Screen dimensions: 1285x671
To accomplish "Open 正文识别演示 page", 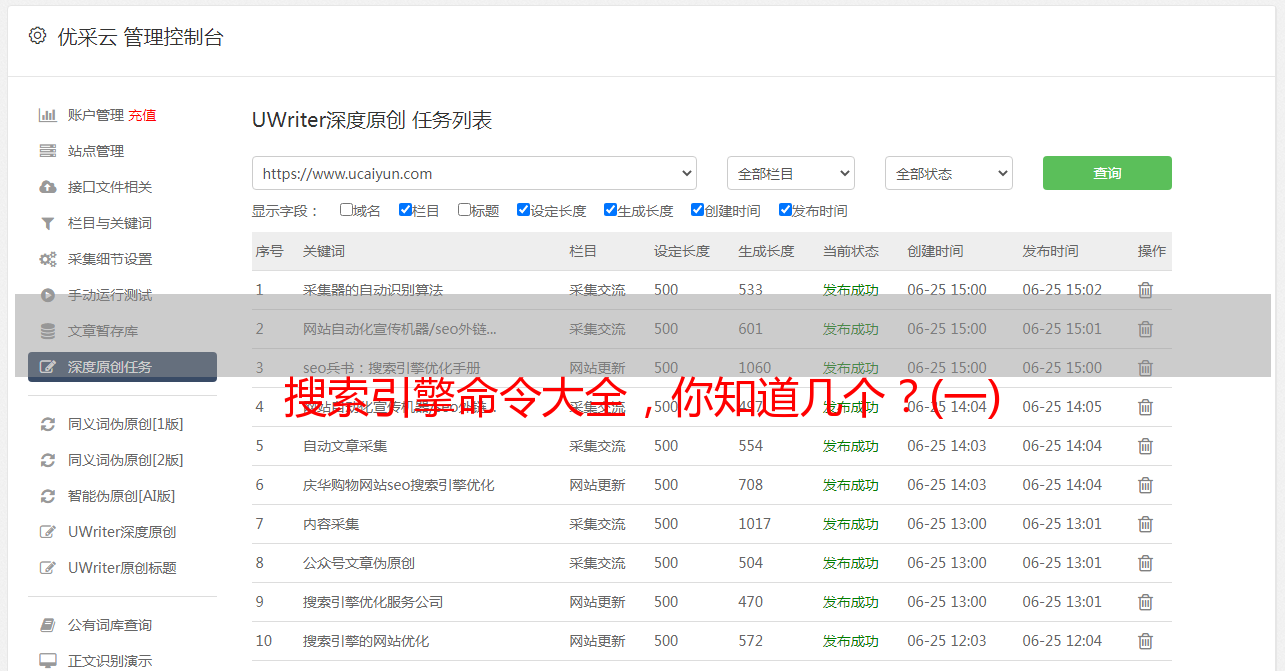I will pyautogui.click(x=110, y=661).
